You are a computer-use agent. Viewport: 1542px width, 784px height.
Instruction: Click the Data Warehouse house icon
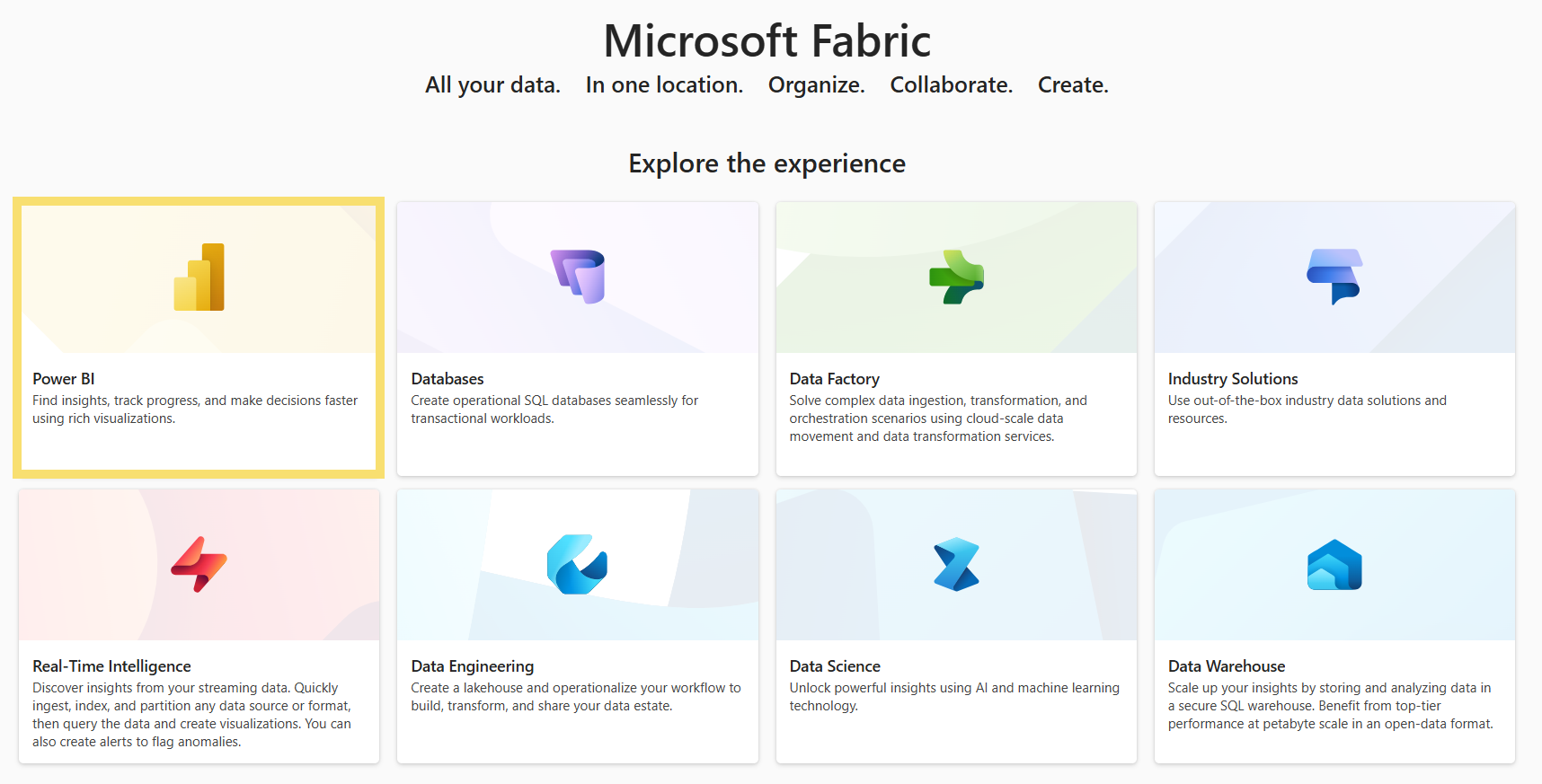click(x=1334, y=564)
